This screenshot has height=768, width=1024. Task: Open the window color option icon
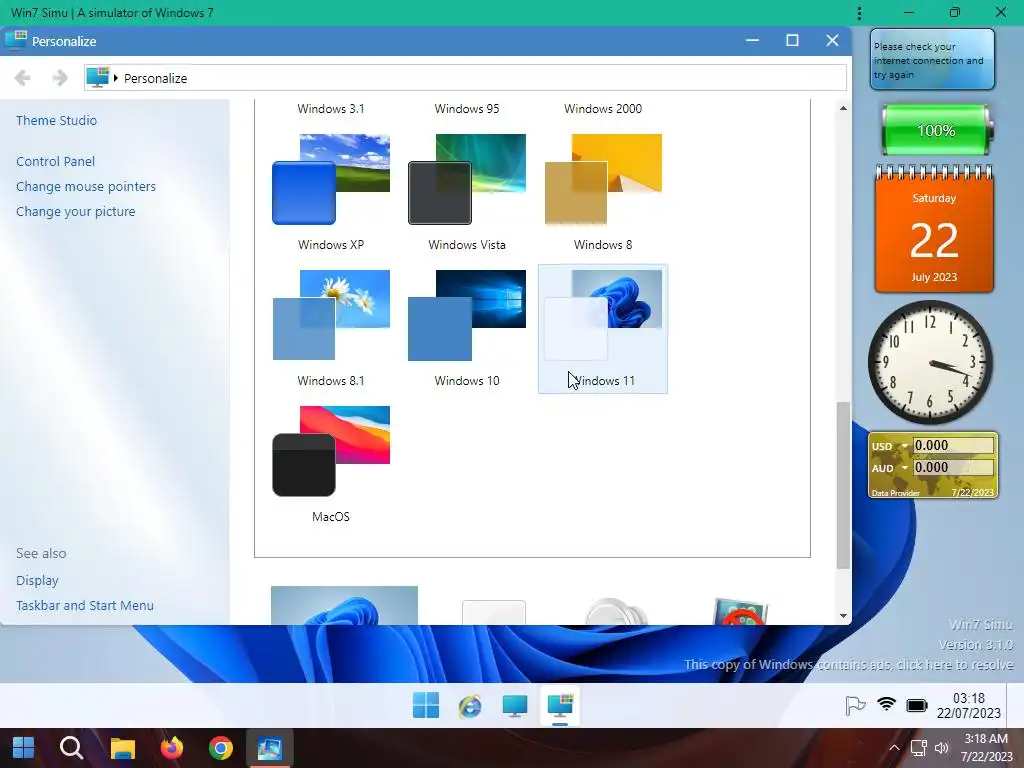pyautogui.click(x=494, y=613)
